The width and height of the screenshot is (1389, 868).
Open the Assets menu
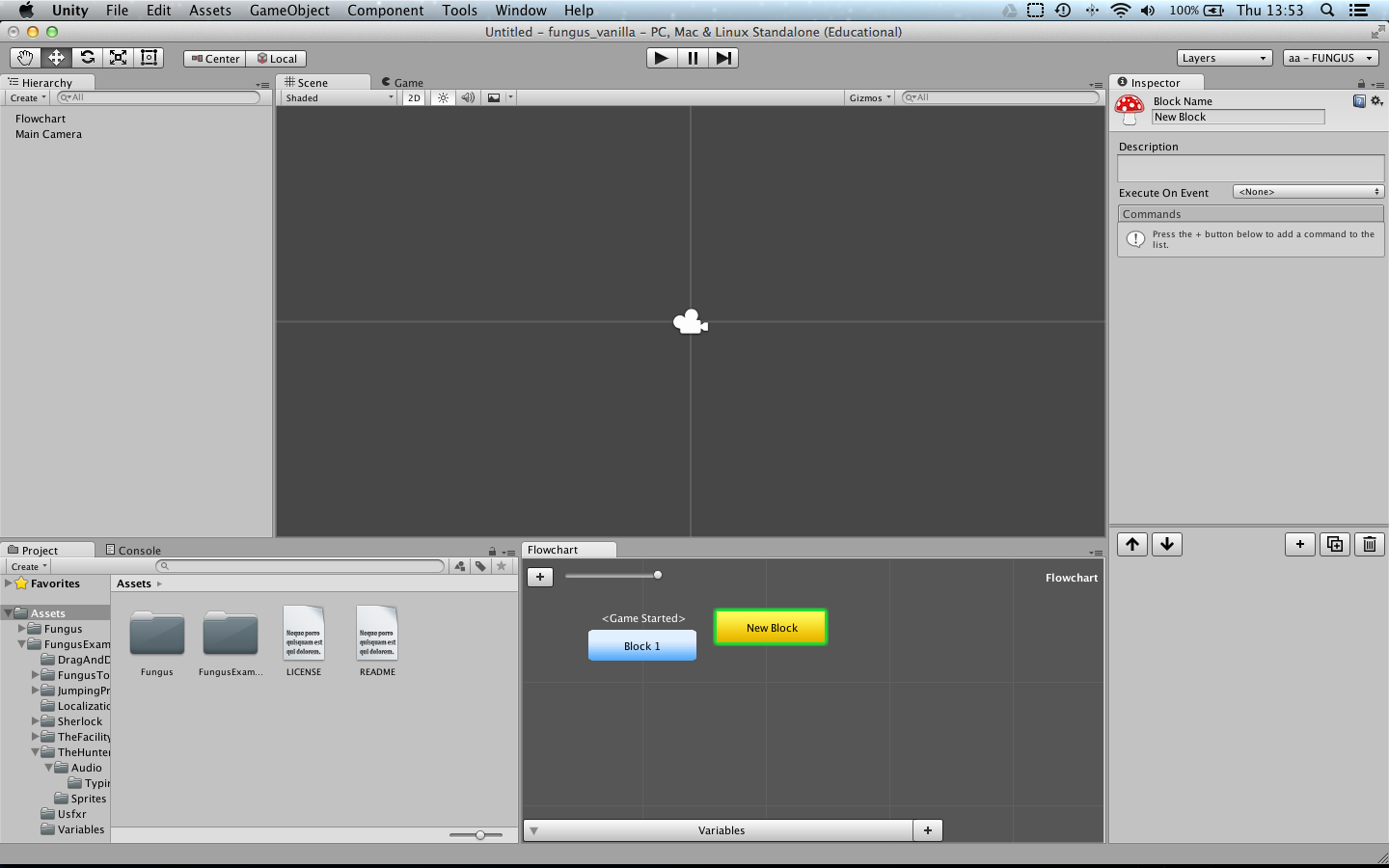coord(210,11)
